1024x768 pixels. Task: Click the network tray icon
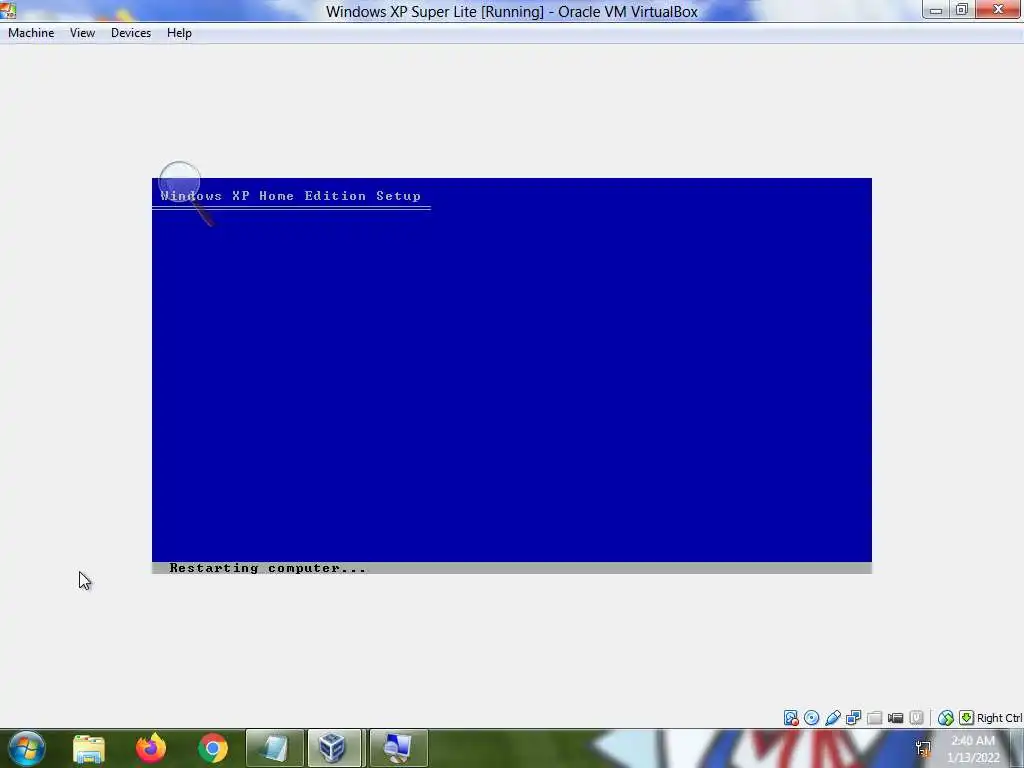[x=923, y=748]
